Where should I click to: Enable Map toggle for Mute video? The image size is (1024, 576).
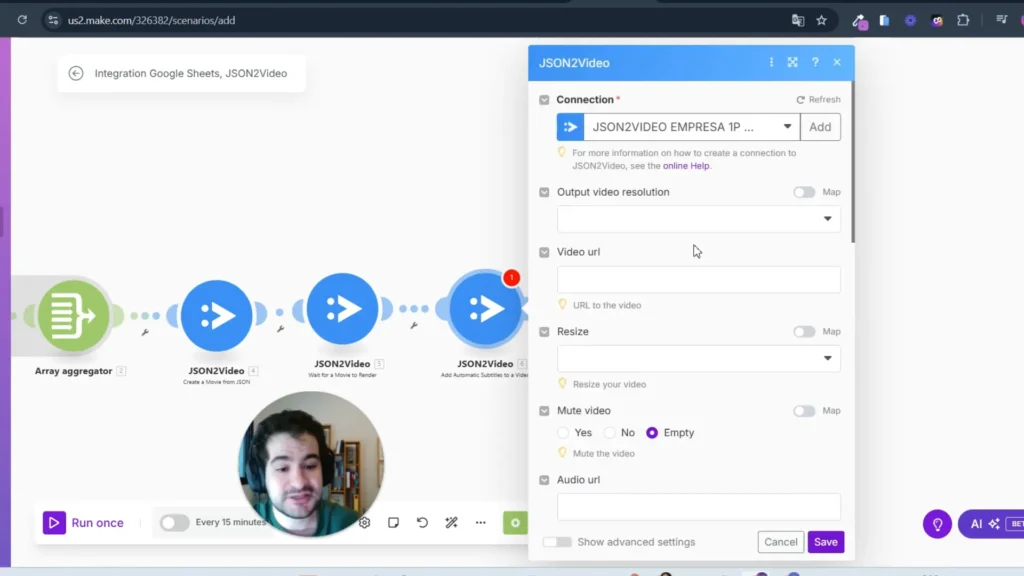pyautogui.click(x=804, y=411)
